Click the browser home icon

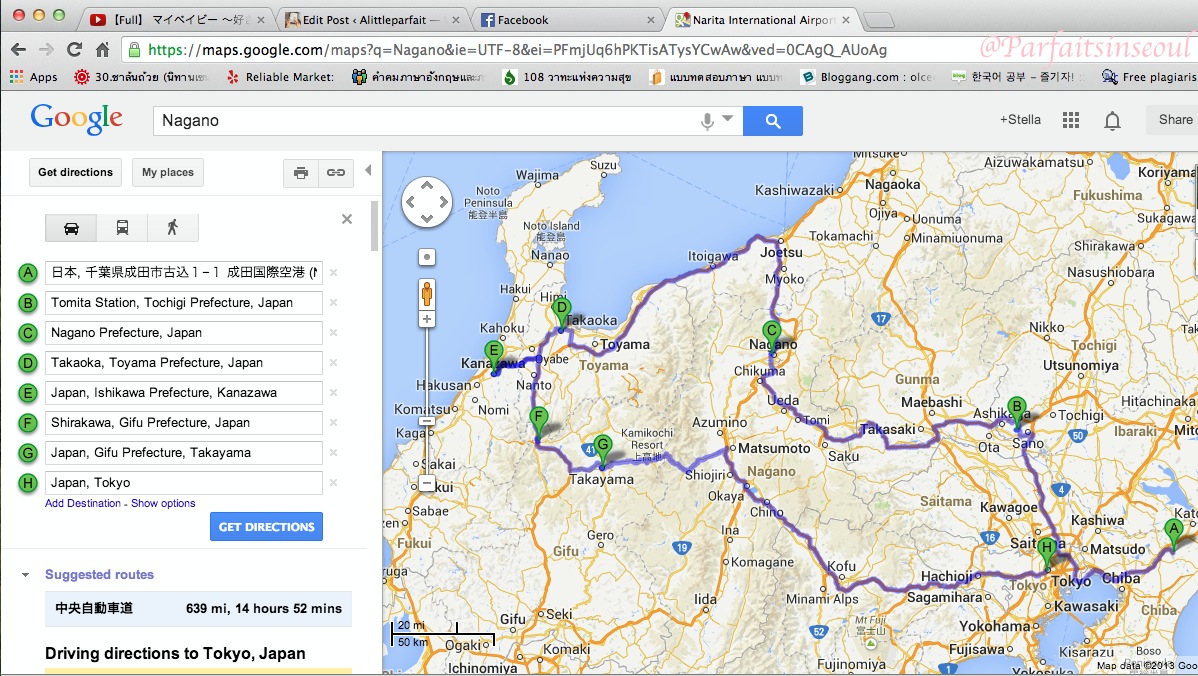(102, 50)
